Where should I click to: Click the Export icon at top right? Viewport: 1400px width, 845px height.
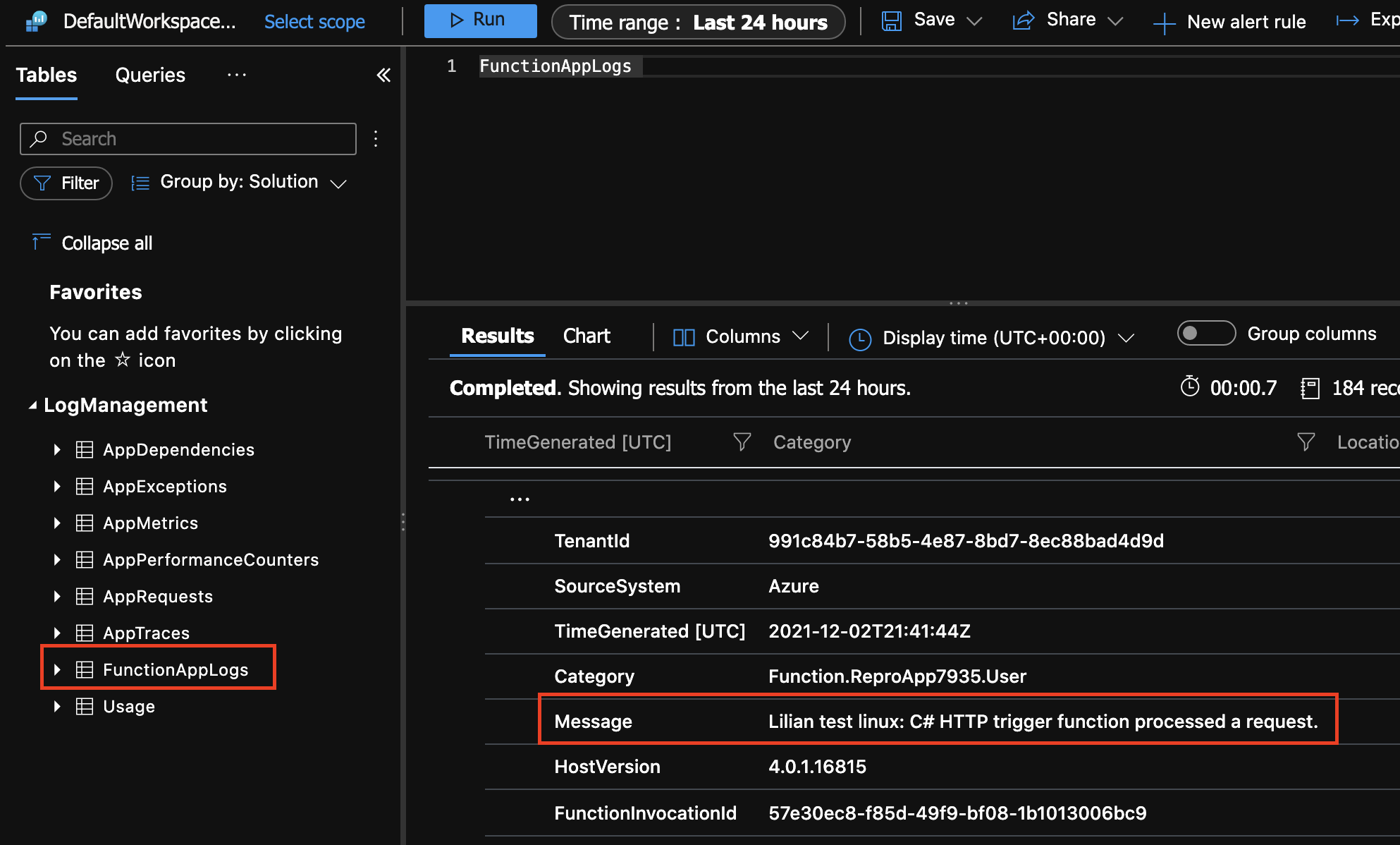pos(1347,20)
